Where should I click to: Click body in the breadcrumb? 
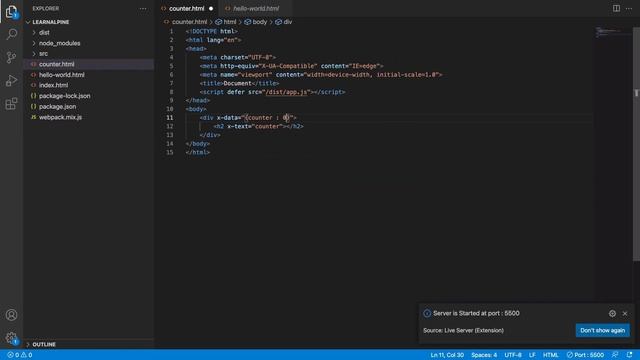click(x=259, y=22)
